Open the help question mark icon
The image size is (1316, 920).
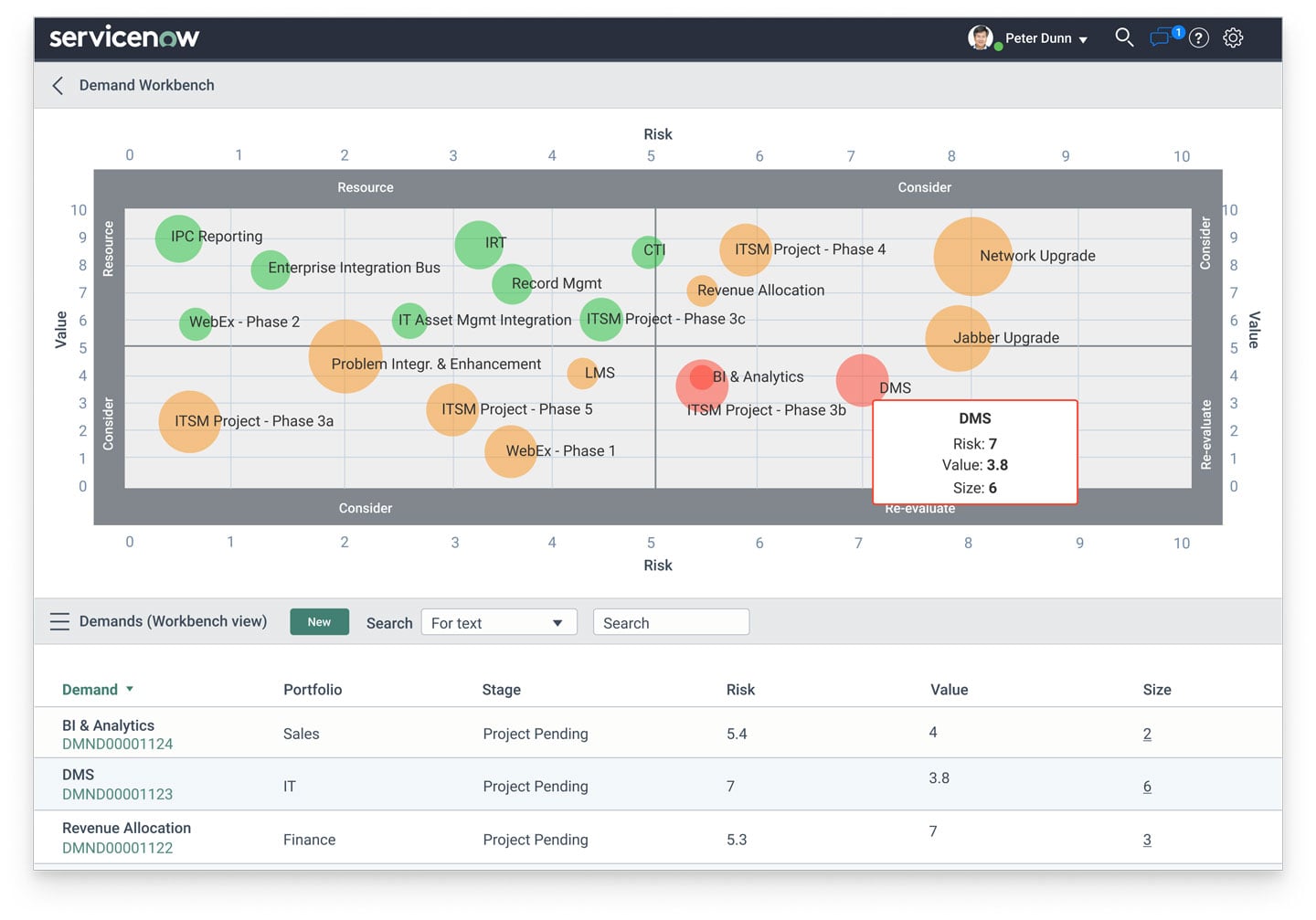point(1198,37)
